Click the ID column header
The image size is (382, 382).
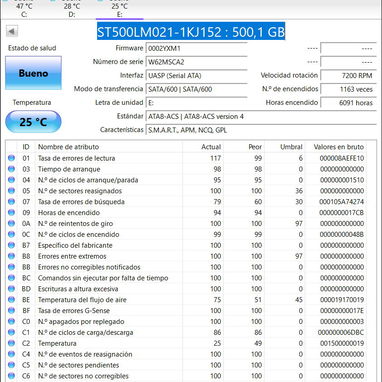coord(26,147)
